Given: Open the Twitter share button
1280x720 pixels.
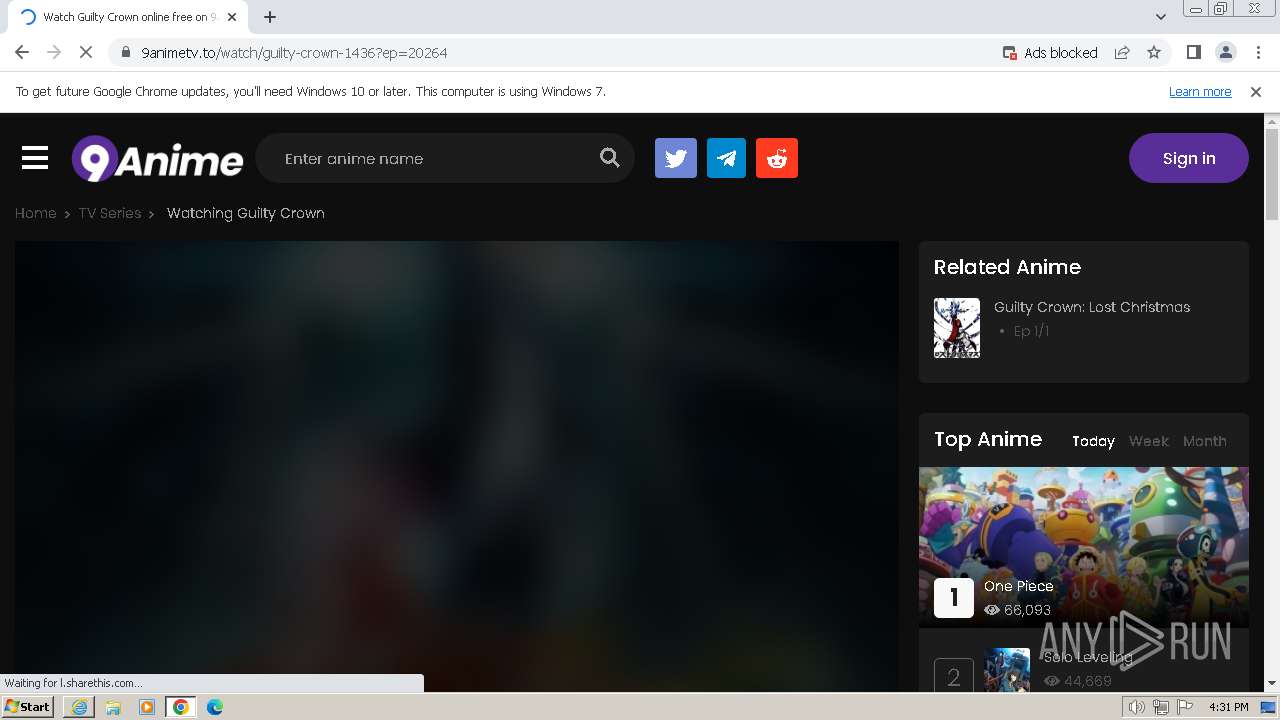Looking at the screenshot, I should tap(676, 158).
